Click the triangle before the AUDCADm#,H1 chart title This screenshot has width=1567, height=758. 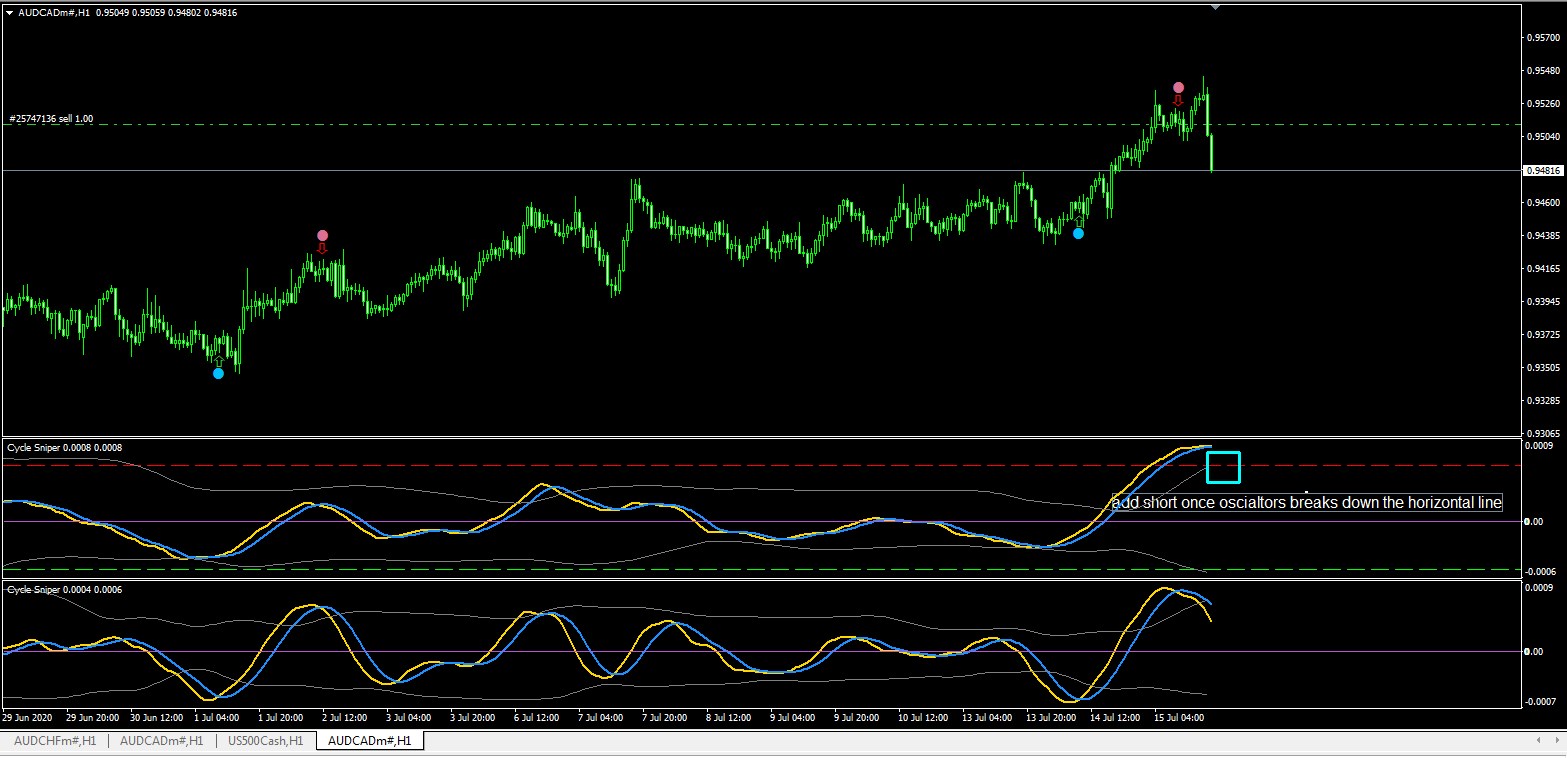(10, 12)
